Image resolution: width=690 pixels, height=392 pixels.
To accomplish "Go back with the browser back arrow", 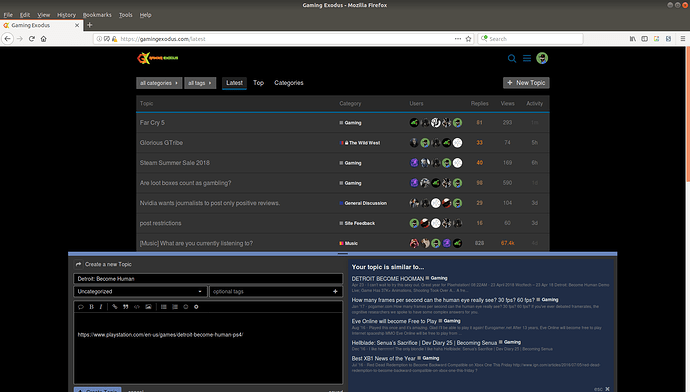I will pos(7,39).
